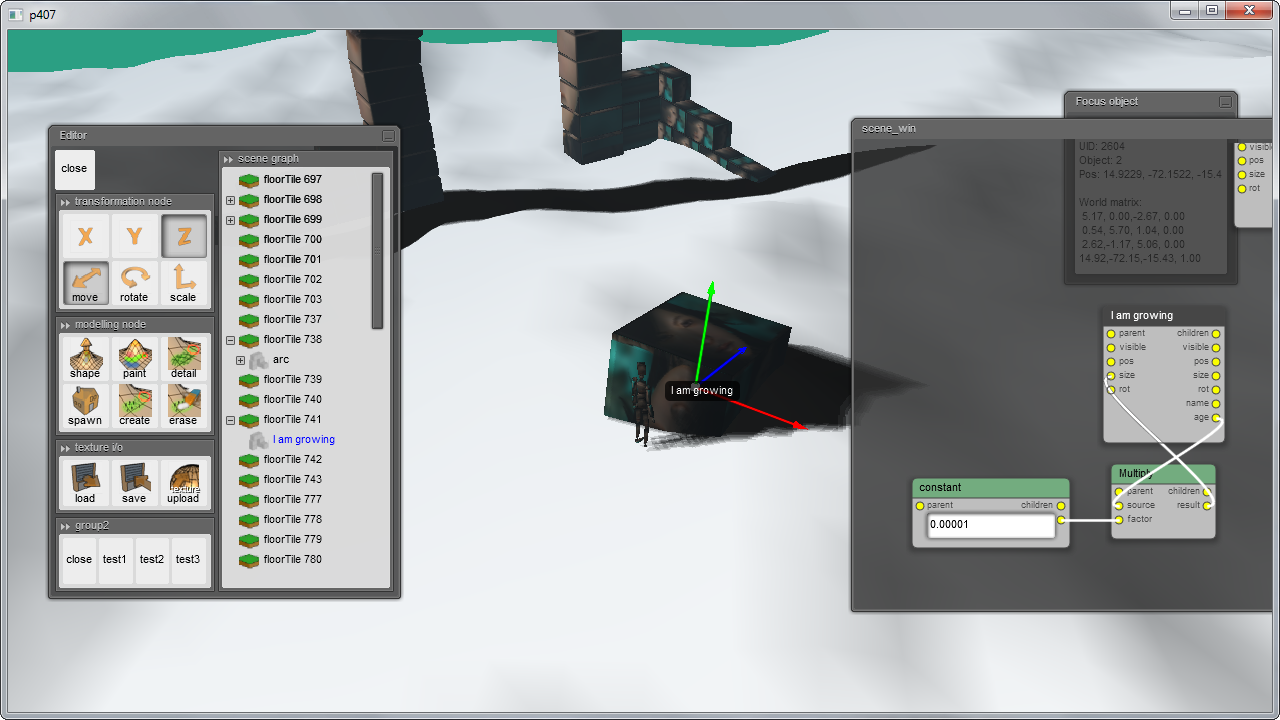This screenshot has height=720, width=1280.
Task: Expand the arc node in scene graph
Action: [240, 360]
